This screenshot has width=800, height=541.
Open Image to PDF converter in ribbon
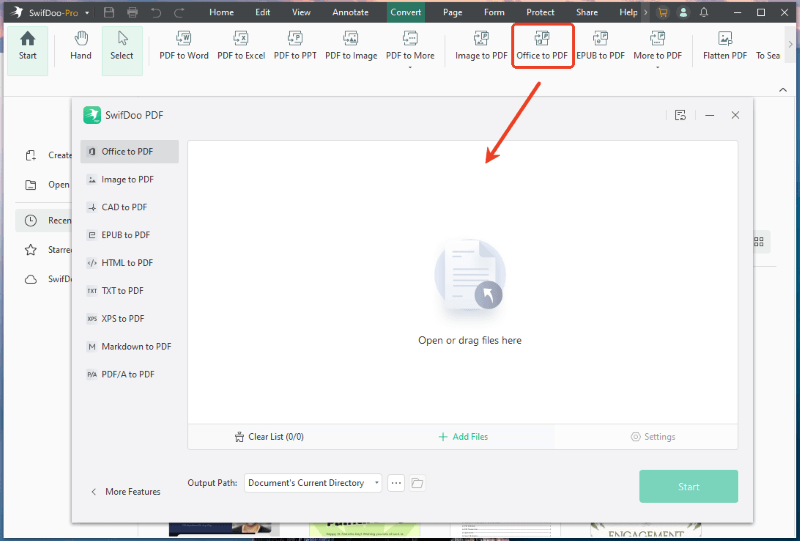481,46
